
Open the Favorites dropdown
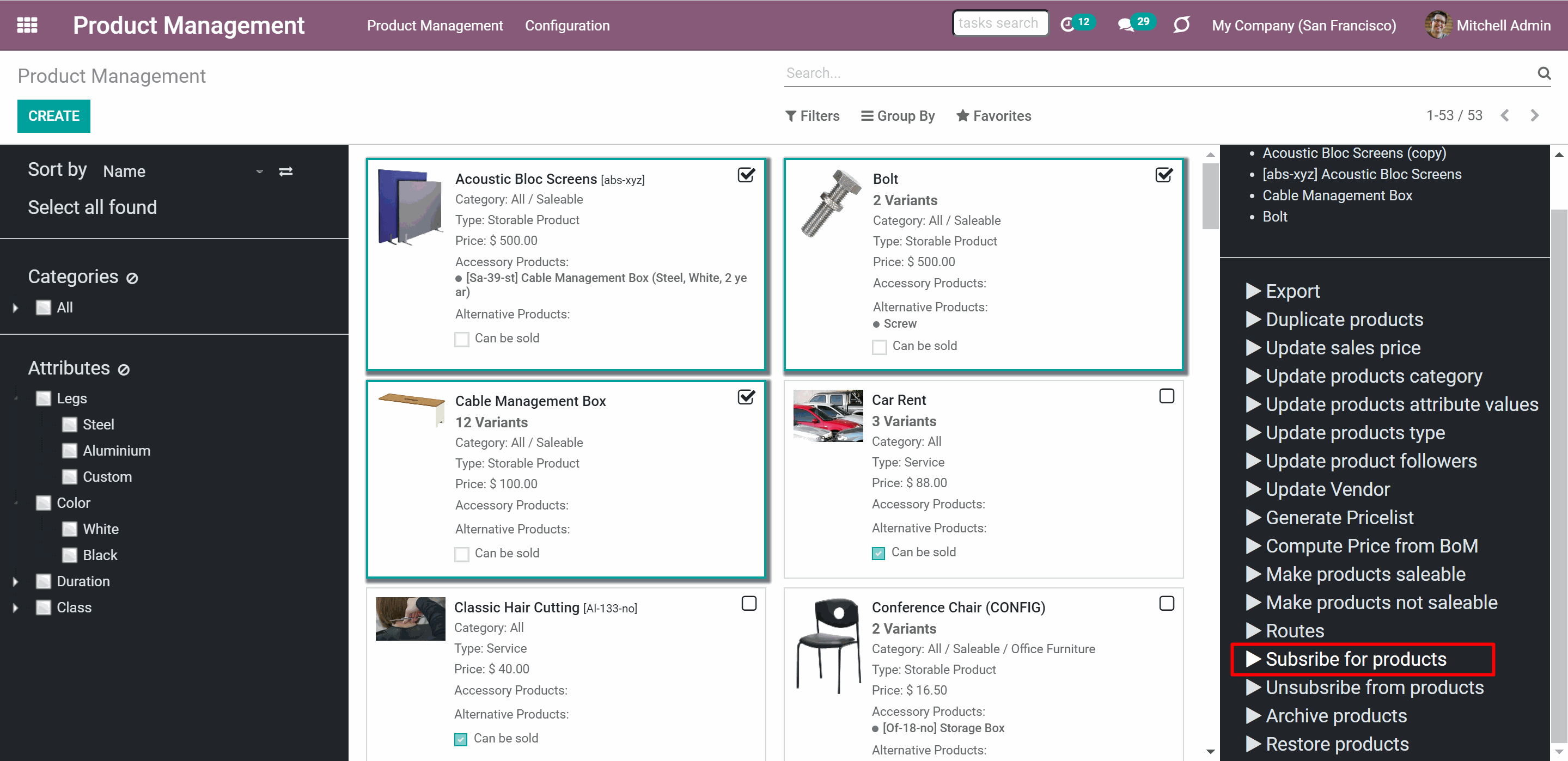coord(993,115)
